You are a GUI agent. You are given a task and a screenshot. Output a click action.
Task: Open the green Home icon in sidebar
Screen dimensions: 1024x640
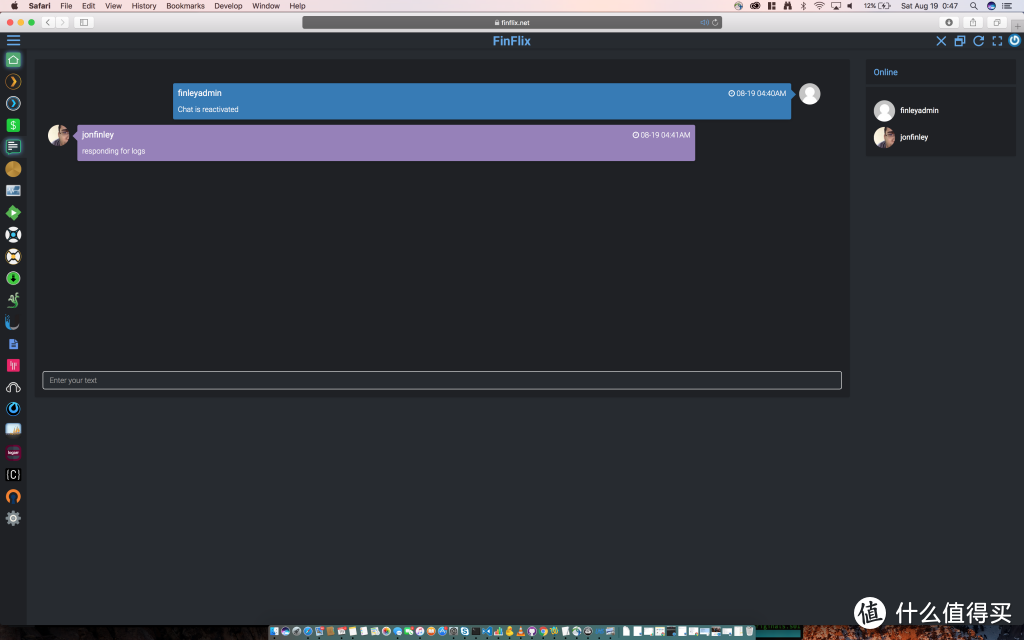[13, 60]
